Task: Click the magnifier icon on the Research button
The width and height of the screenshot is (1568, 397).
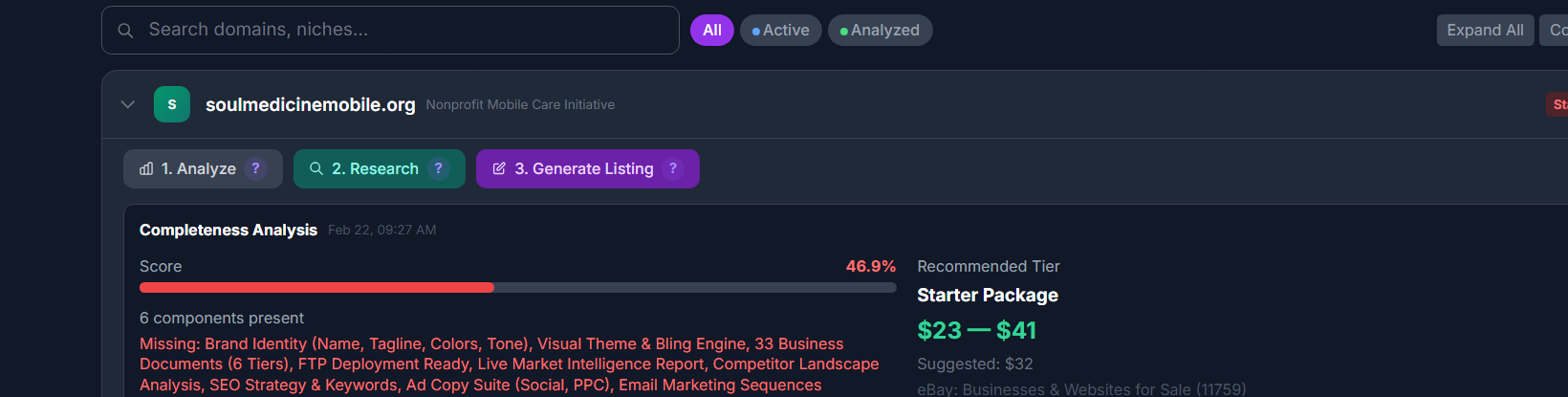Action: [x=316, y=169]
